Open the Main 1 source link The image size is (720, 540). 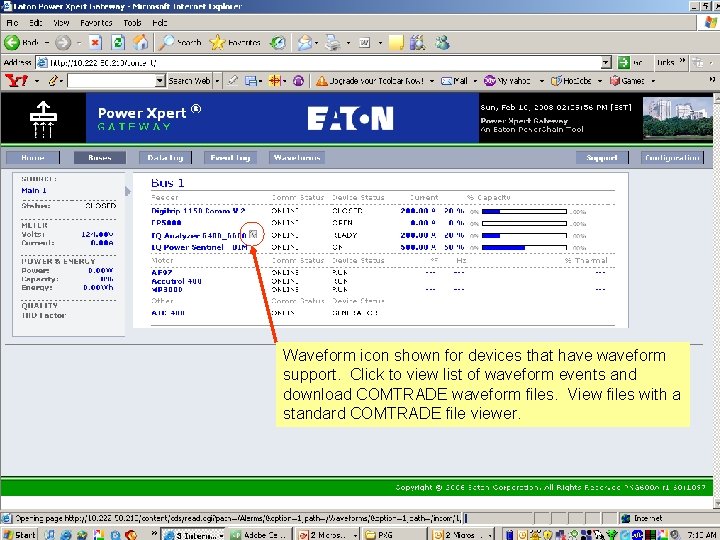click(x=34, y=190)
